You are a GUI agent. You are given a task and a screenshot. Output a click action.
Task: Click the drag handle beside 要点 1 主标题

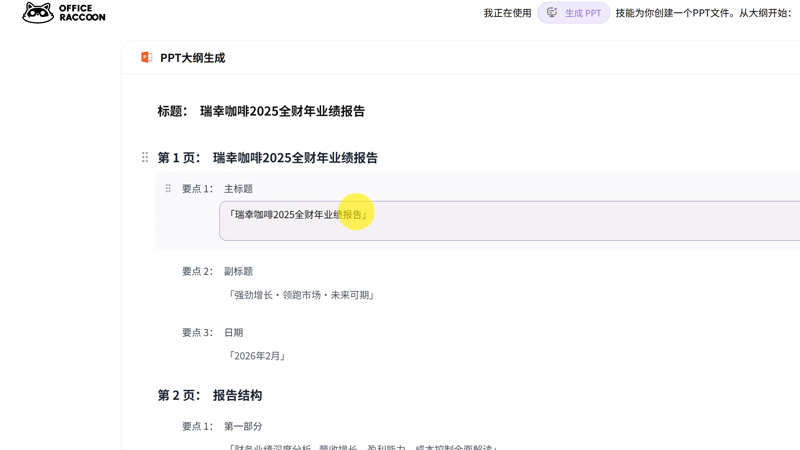tap(168, 189)
